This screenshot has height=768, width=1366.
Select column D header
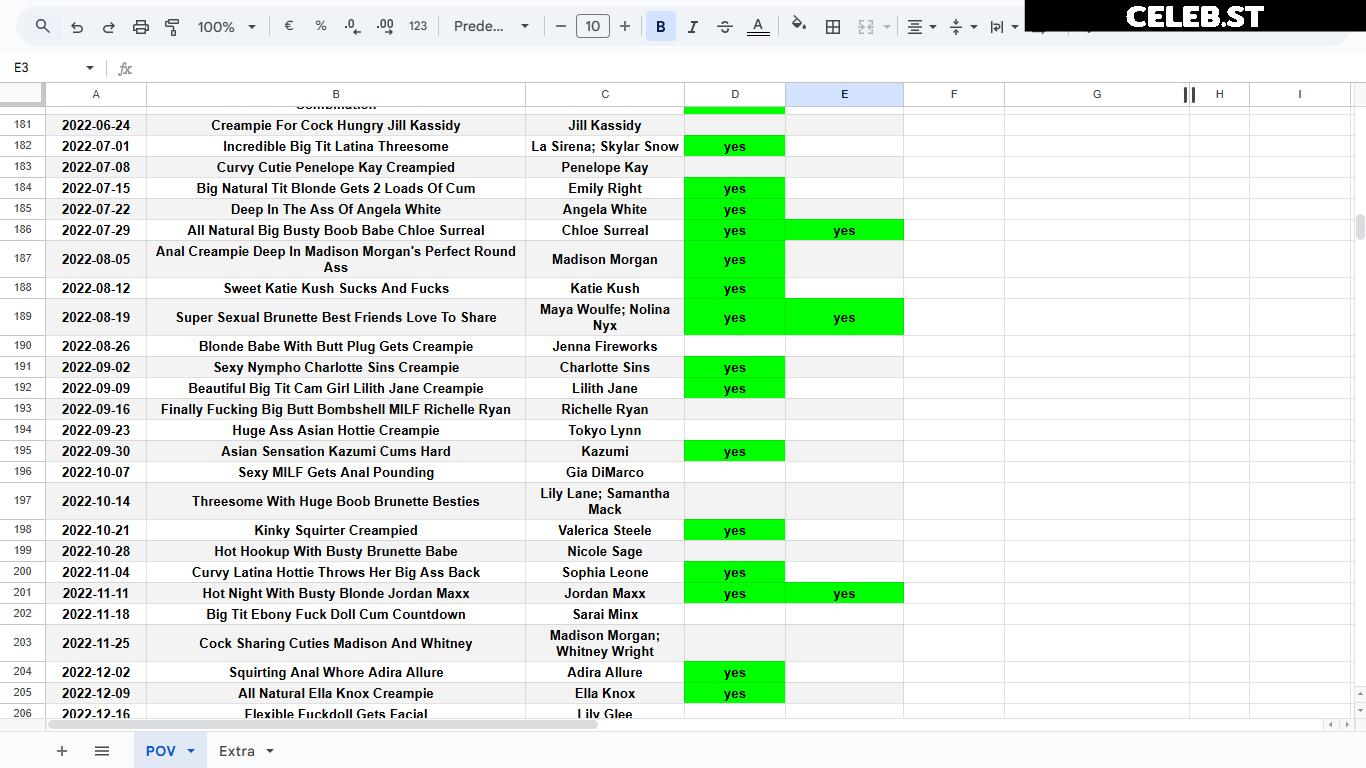point(735,94)
